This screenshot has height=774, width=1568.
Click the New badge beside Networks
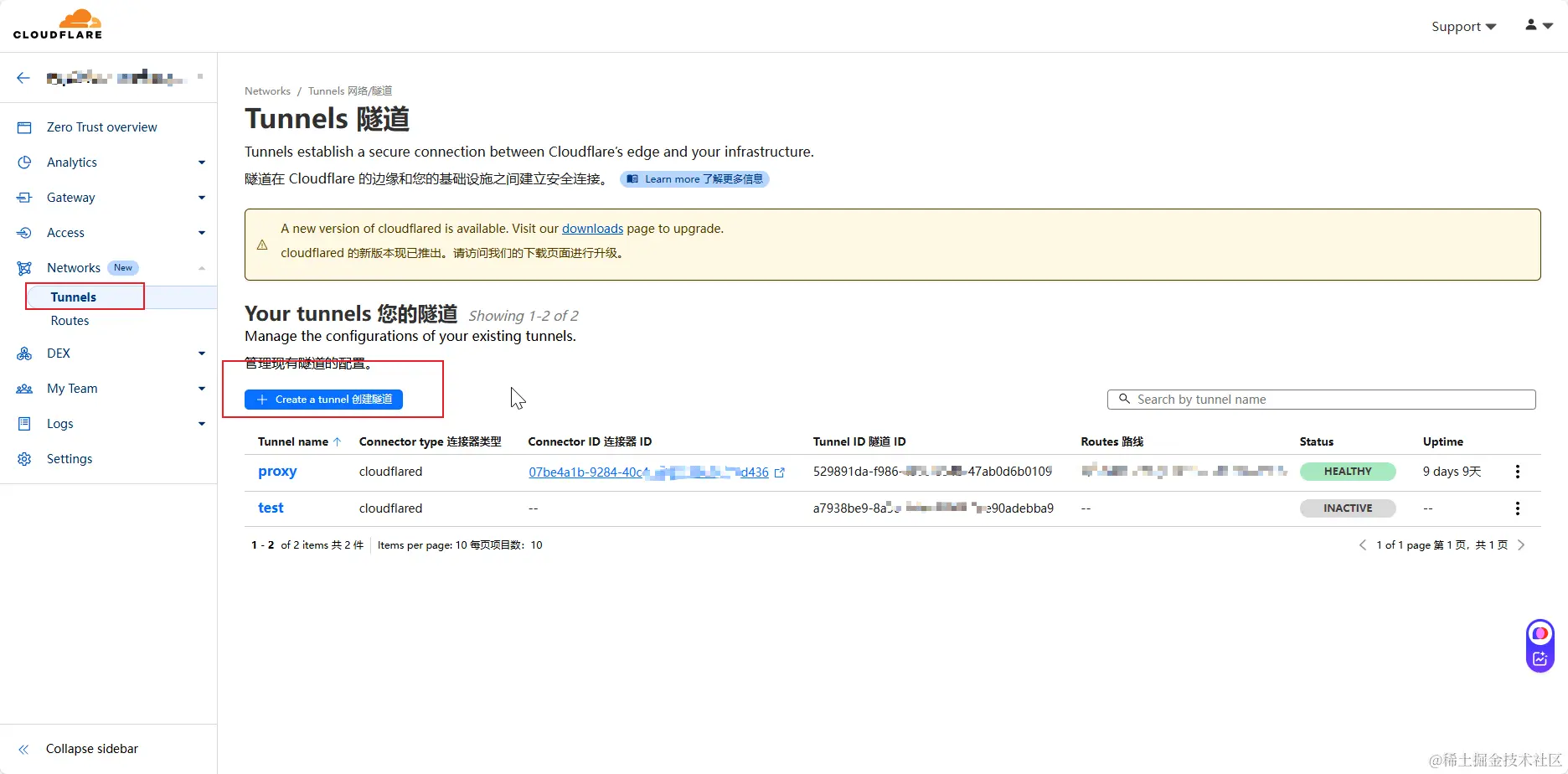click(123, 268)
